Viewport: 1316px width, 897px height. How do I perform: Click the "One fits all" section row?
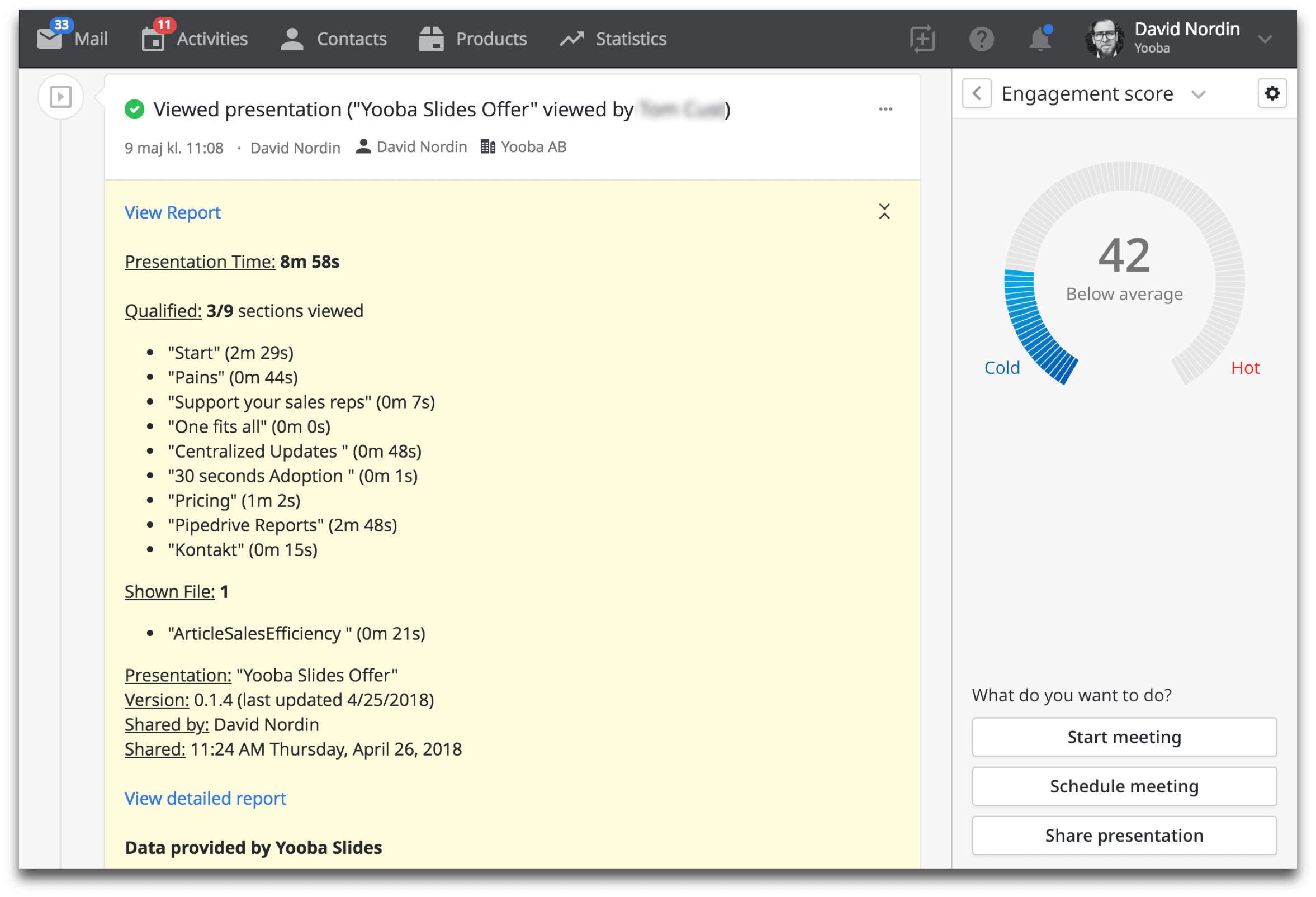[249, 427]
